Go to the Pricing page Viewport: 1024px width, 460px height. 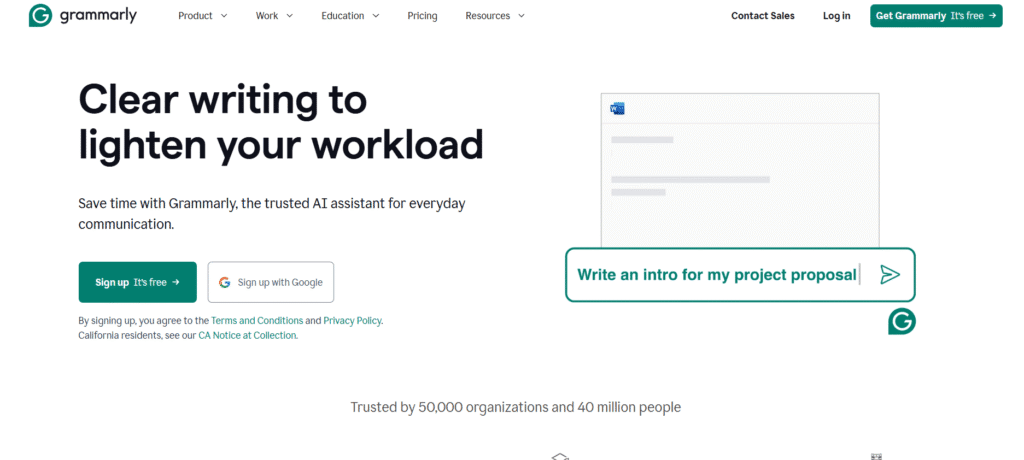coord(423,16)
